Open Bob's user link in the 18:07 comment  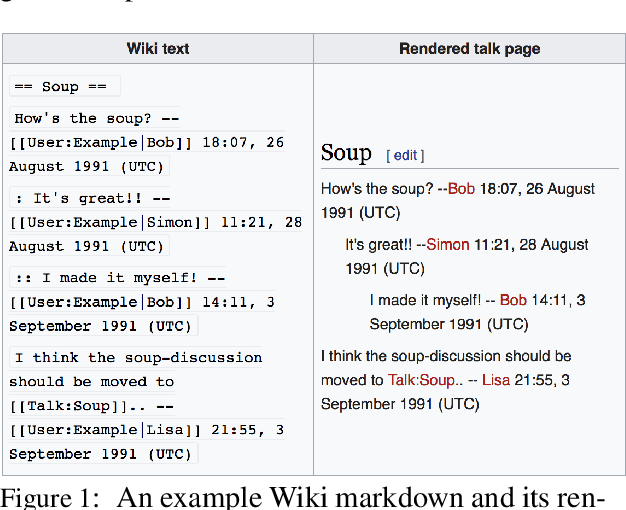coord(461,188)
